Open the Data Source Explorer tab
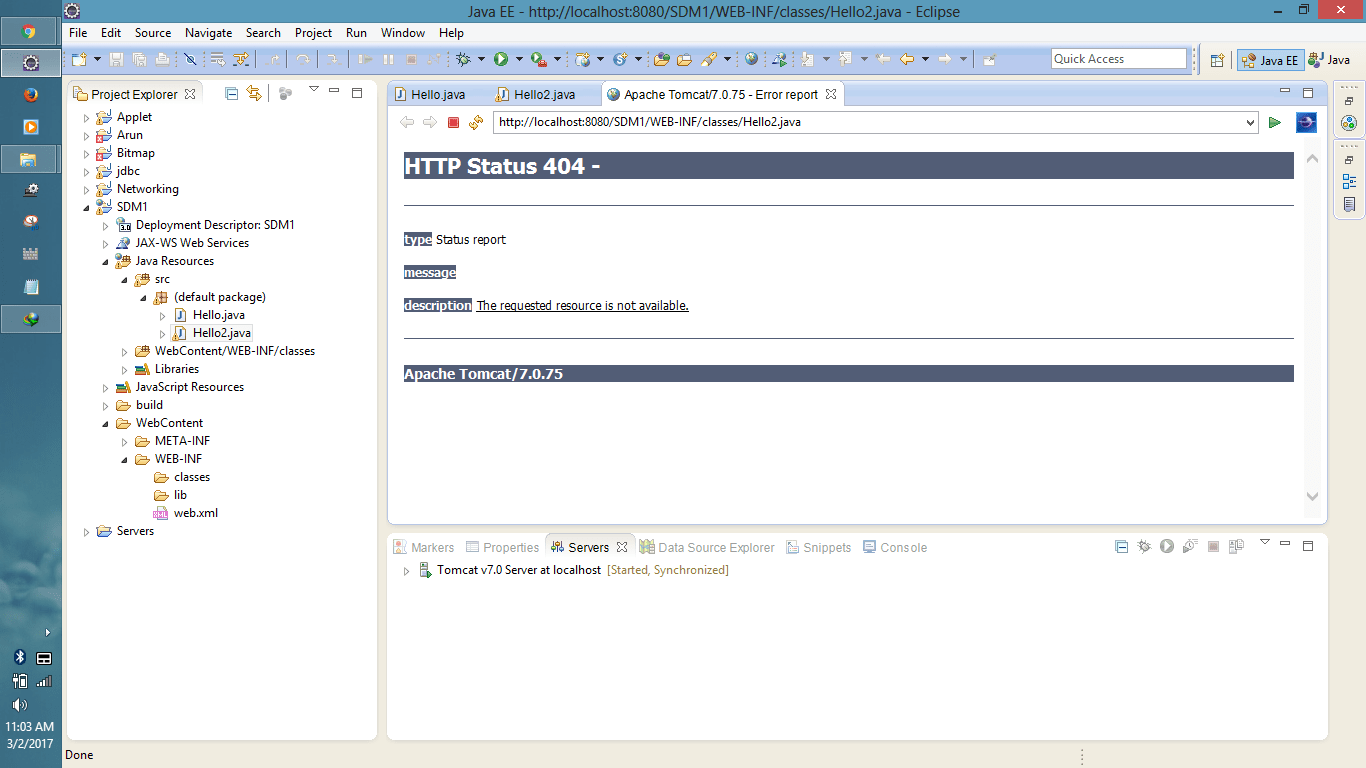 [708, 547]
